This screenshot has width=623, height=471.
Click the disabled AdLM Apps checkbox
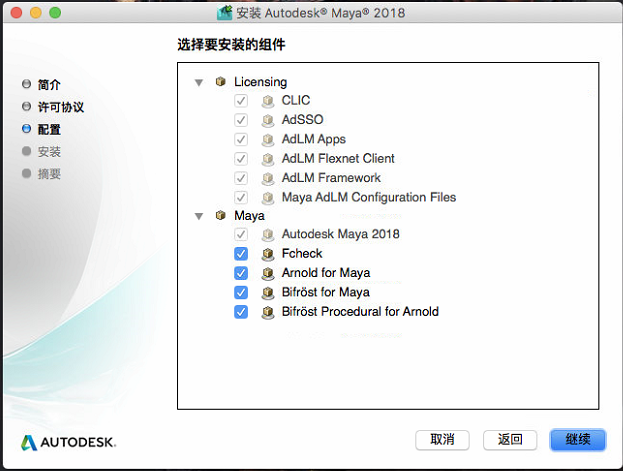coord(241,140)
